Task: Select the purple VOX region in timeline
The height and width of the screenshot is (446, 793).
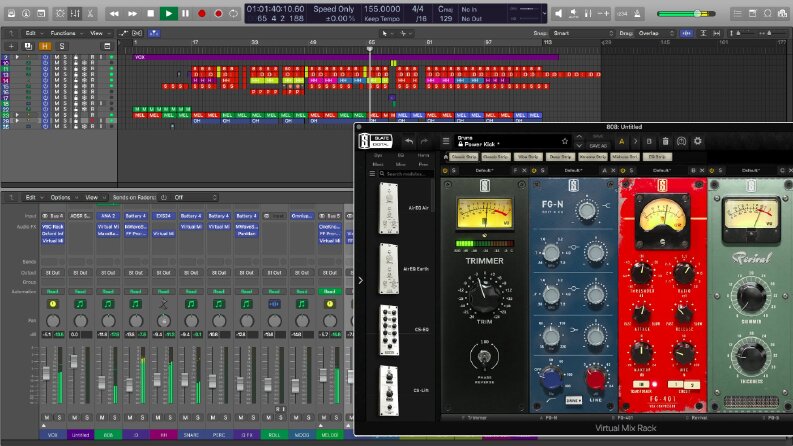Action: (346, 57)
